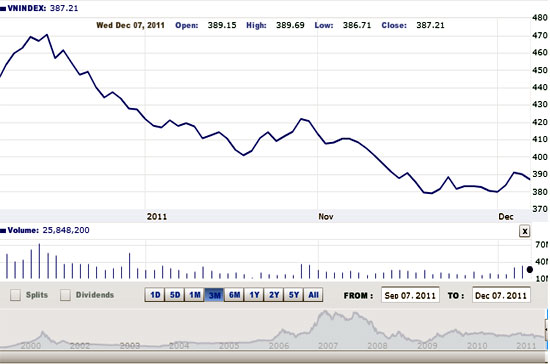
Task: Click the Volume: 25,848,200 label
Action: (45, 230)
